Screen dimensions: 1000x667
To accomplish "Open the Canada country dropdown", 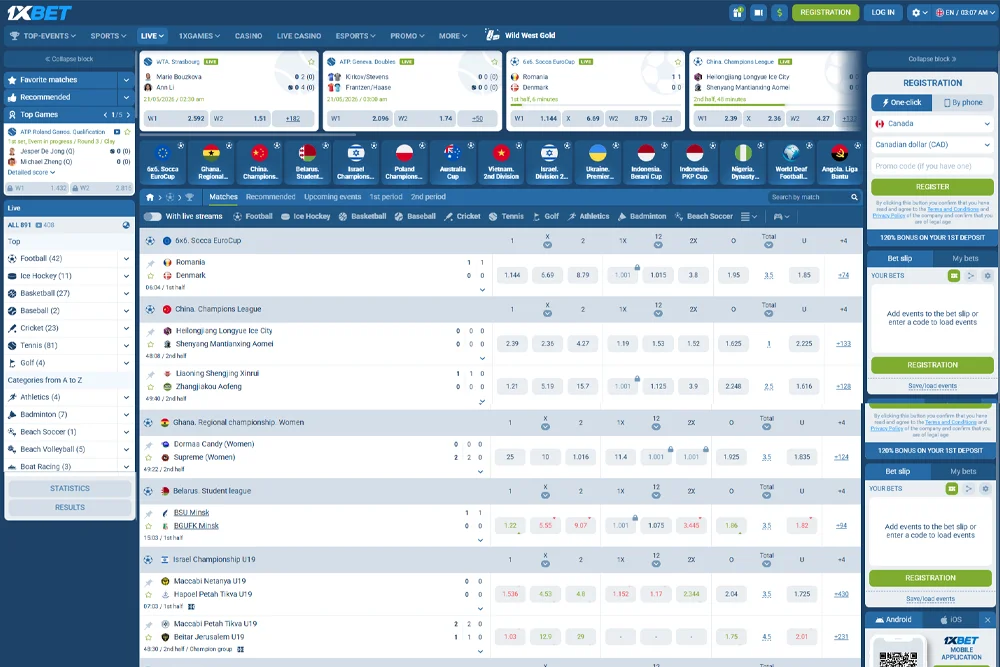I will (932, 124).
